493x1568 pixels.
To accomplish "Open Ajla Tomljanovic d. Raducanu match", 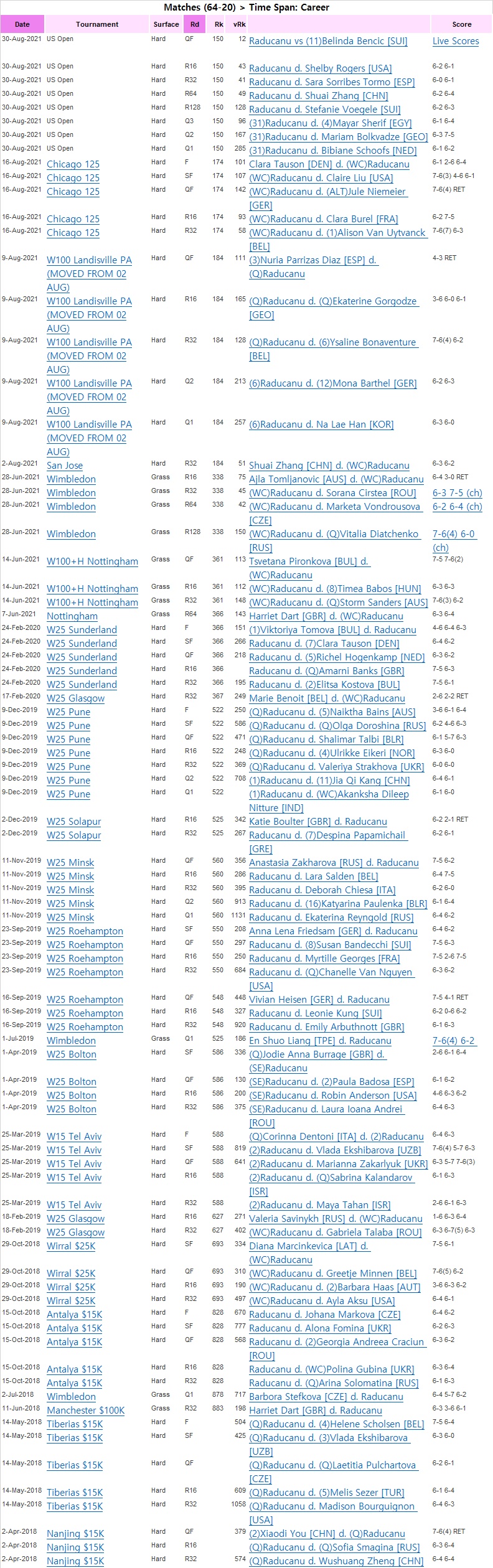I will (x=336, y=479).
